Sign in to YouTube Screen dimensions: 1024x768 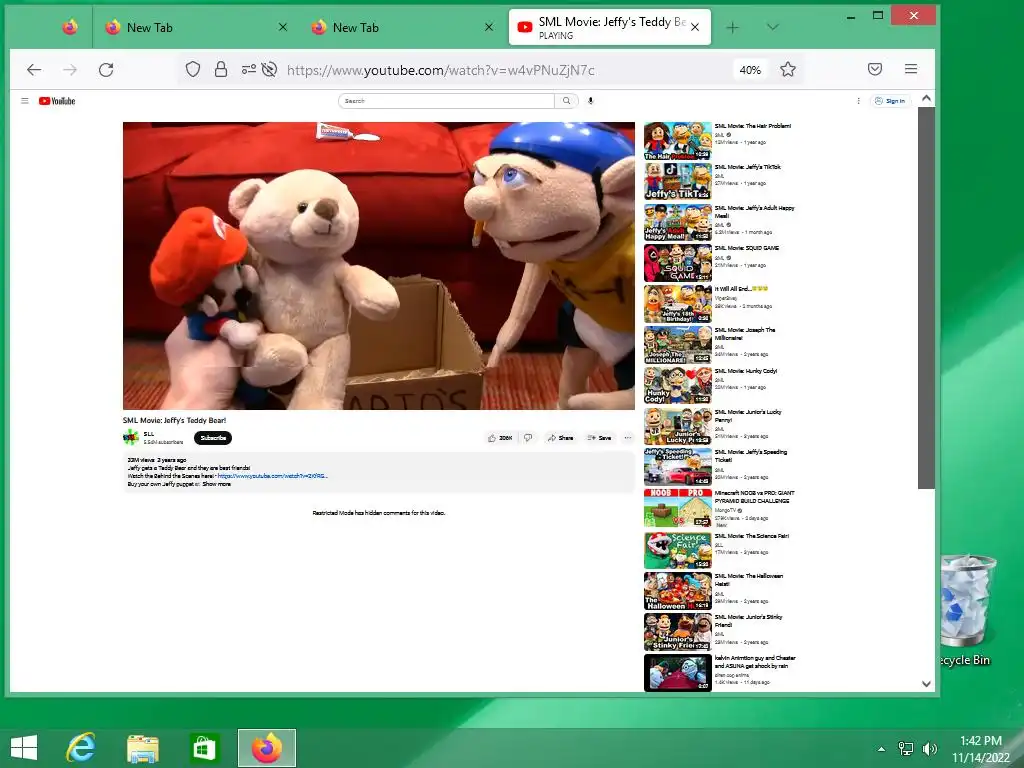point(890,101)
